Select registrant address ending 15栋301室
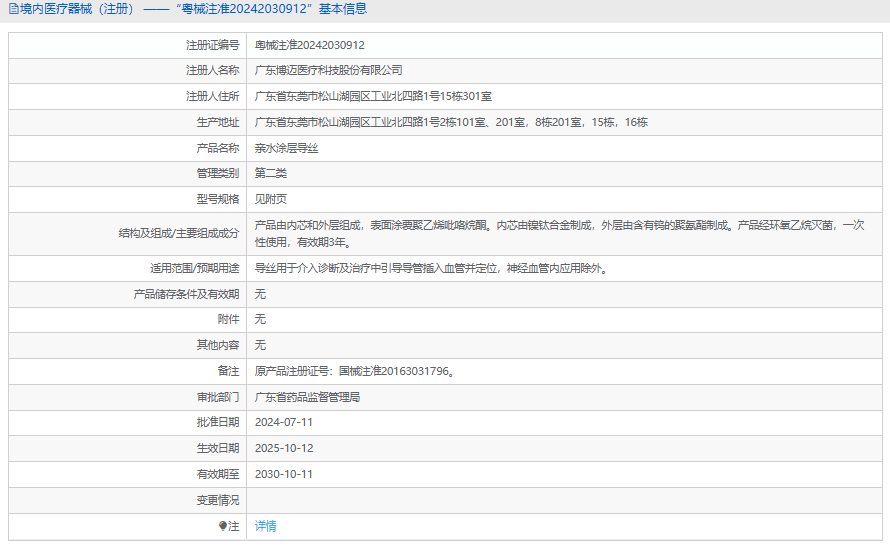 point(373,96)
